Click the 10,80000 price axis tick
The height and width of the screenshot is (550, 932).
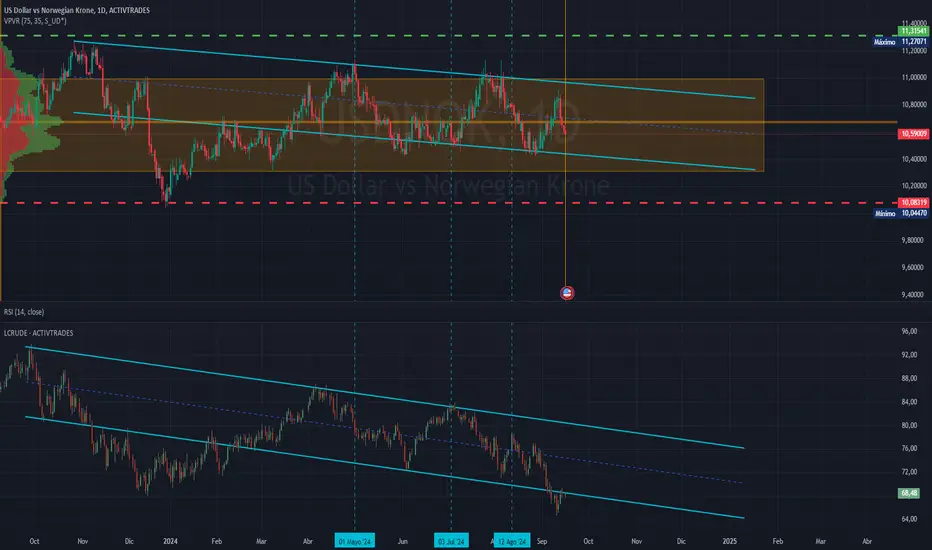914,105
